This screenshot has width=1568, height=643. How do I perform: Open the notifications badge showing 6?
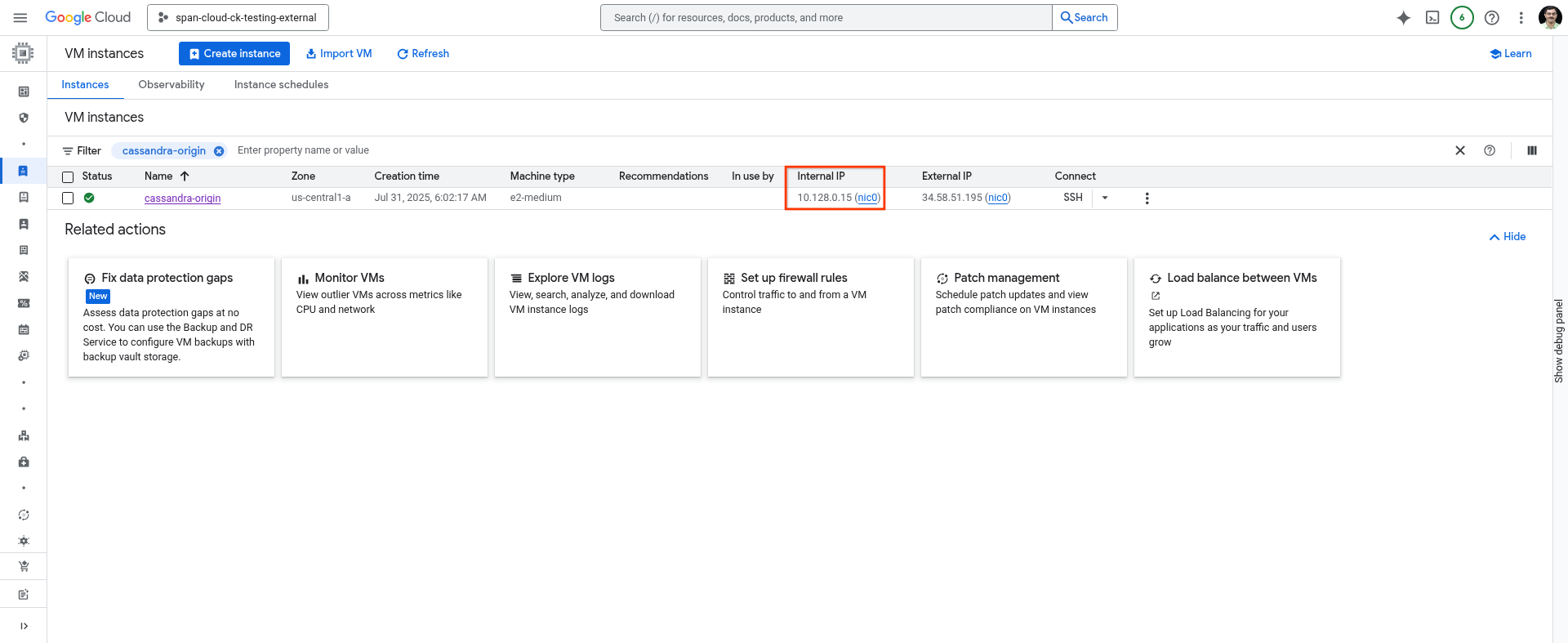pos(1462,18)
